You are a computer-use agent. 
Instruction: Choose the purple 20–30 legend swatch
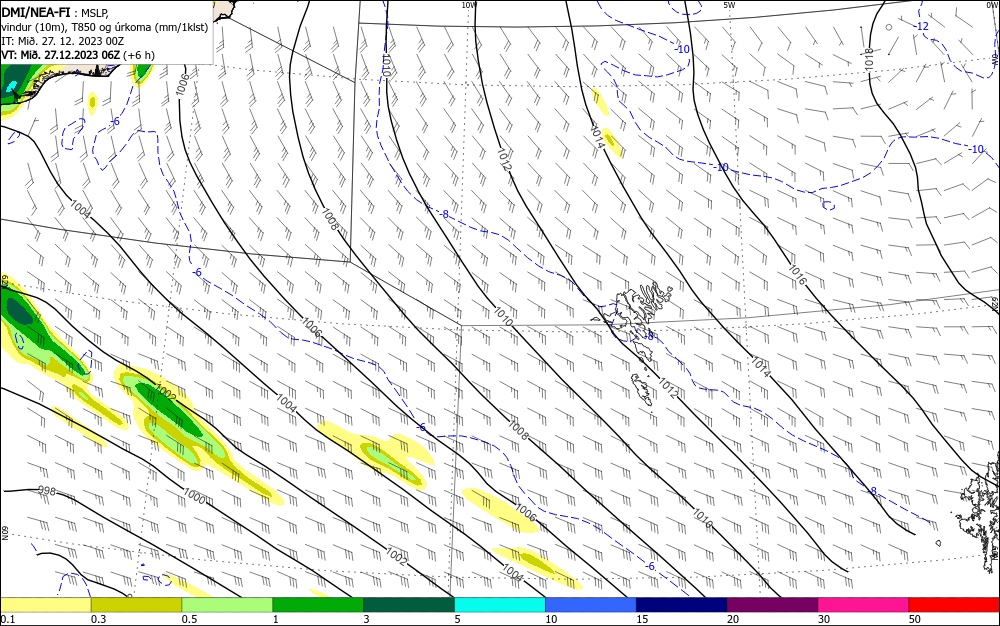pos(772,605)
